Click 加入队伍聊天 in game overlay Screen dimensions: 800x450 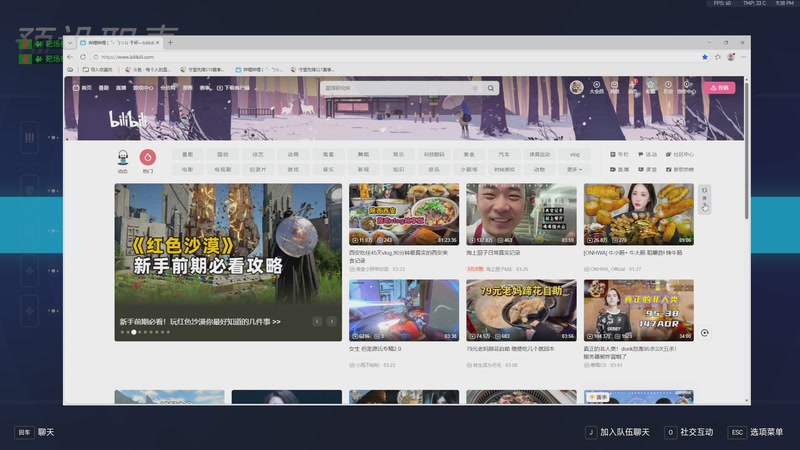pos(617,432)
